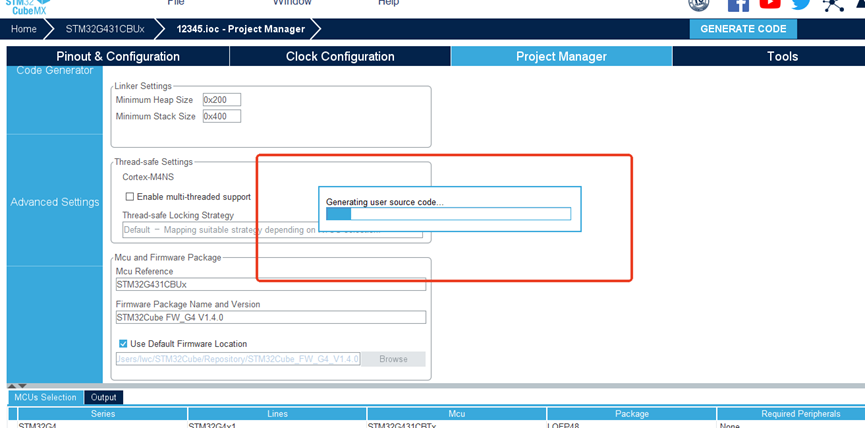The width and height of the screenshot is (865, 428).
Task: Open the Thread-safe Locking Strategy dropdown
Action: [x=272, y=230]
